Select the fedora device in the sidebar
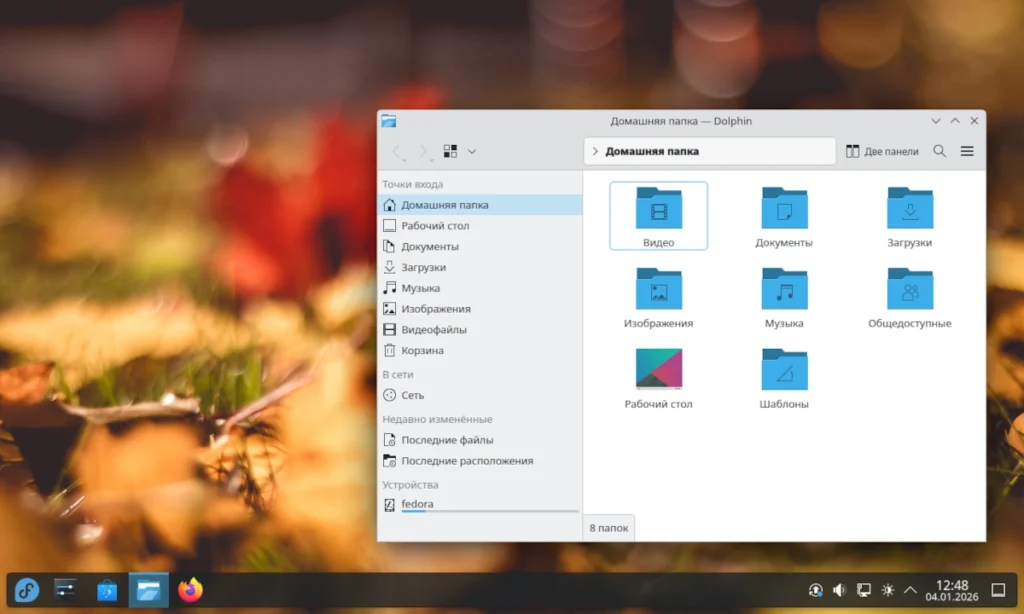 pos(480,505)
